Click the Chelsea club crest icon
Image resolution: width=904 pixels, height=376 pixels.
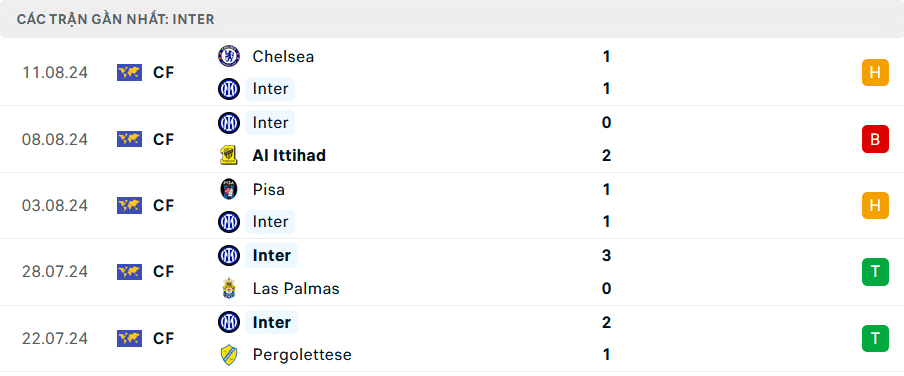[x=229, y=57]
